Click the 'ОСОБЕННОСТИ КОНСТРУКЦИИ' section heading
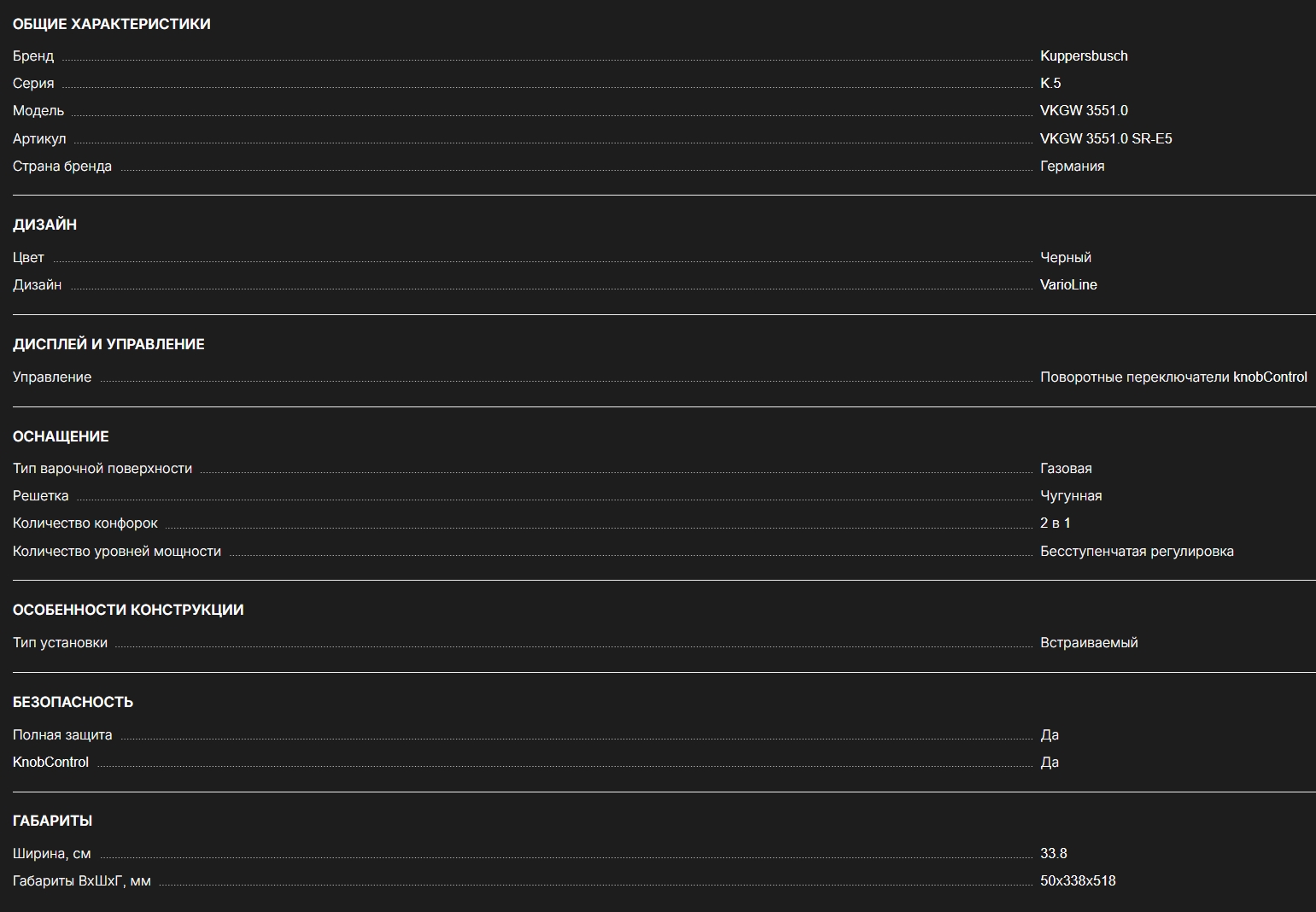The height and width of the screenshot is (912, 1316). click(x=128, y=610)
